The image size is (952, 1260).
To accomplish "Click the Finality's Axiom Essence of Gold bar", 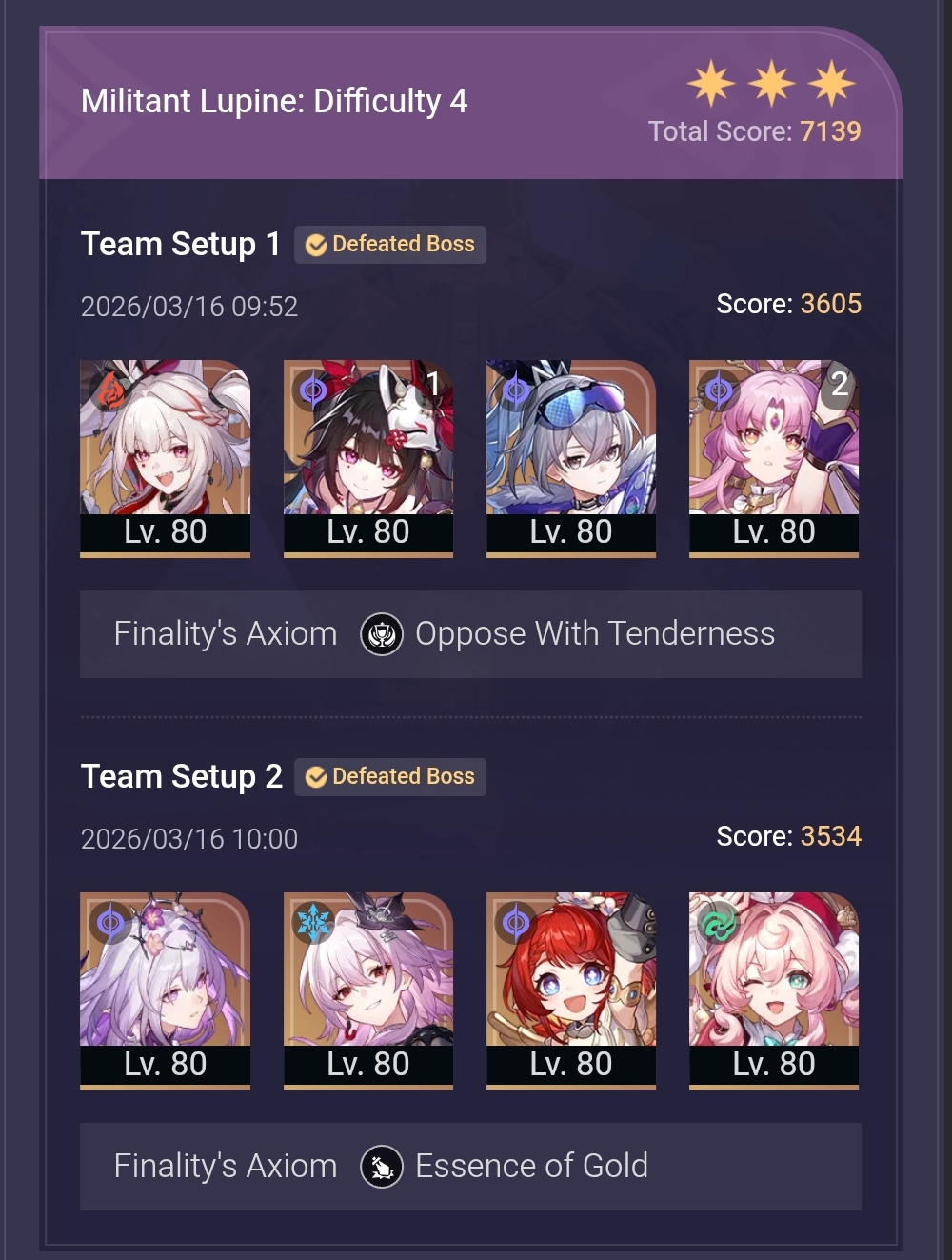I will pyautogui.click(x=470, y=1167).
